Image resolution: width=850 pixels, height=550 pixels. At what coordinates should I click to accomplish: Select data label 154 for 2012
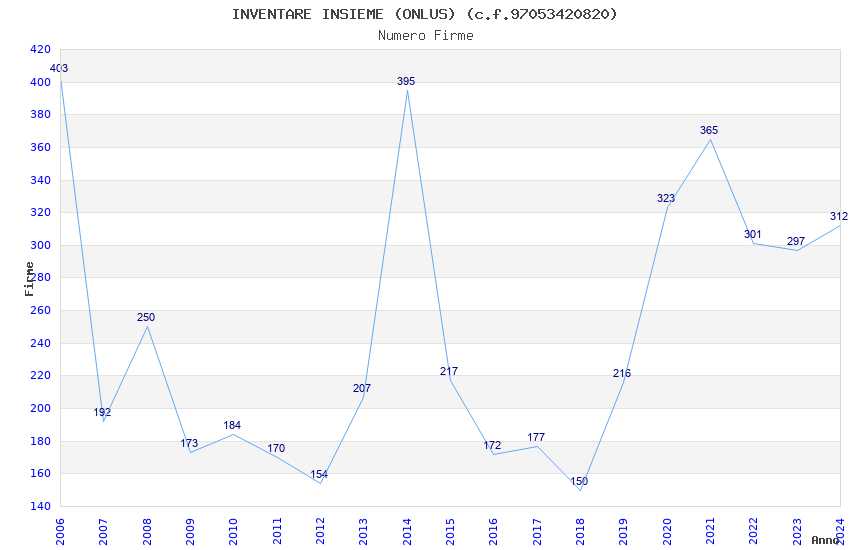point(319,475)
